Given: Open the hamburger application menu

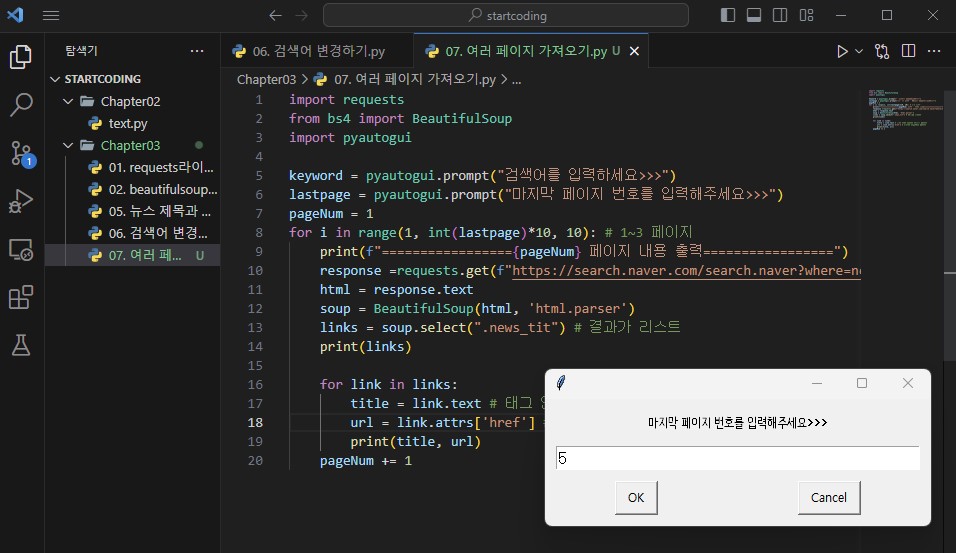Looking at the screenshot, I should click(51, 15).
